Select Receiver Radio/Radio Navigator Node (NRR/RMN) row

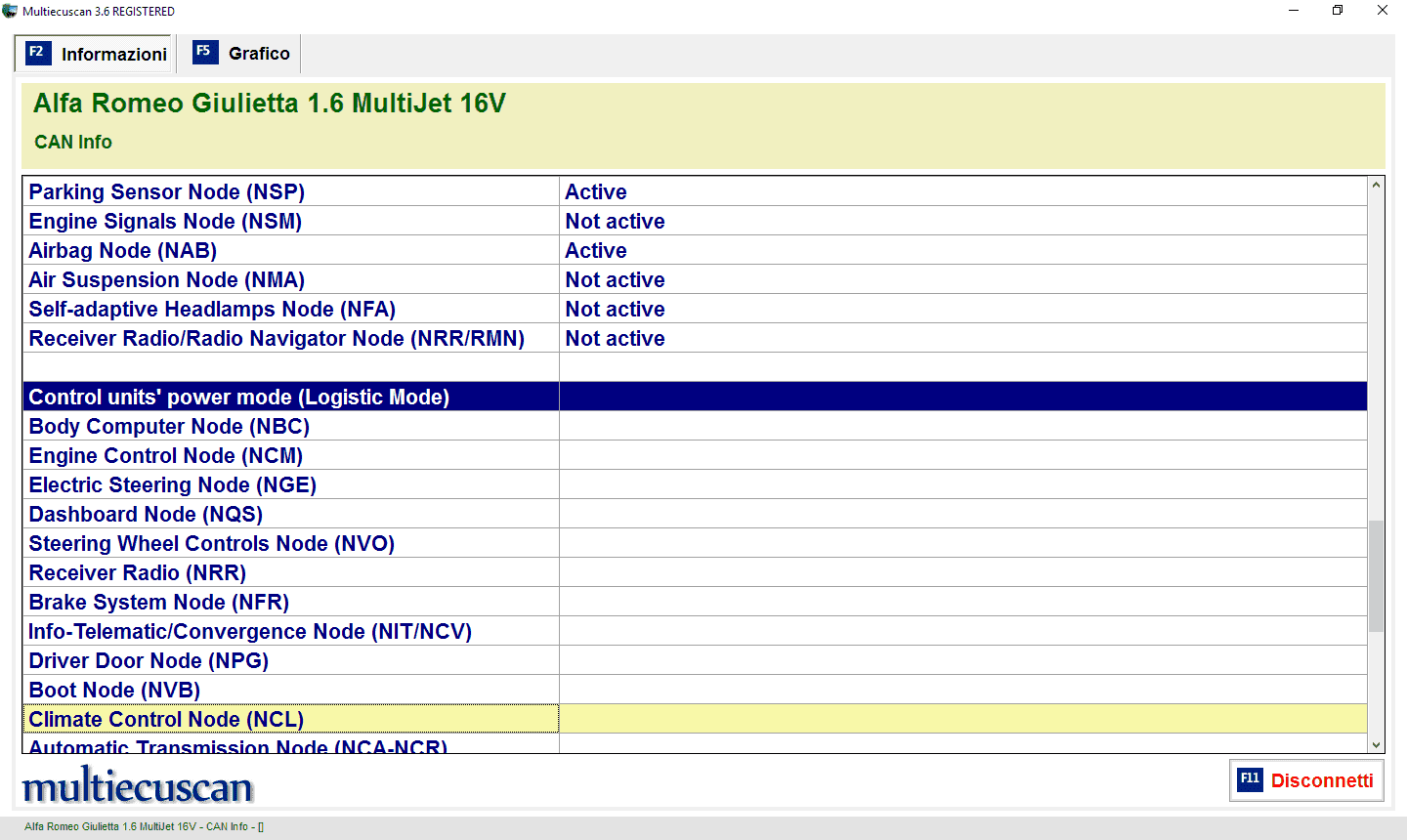[695, 338]
